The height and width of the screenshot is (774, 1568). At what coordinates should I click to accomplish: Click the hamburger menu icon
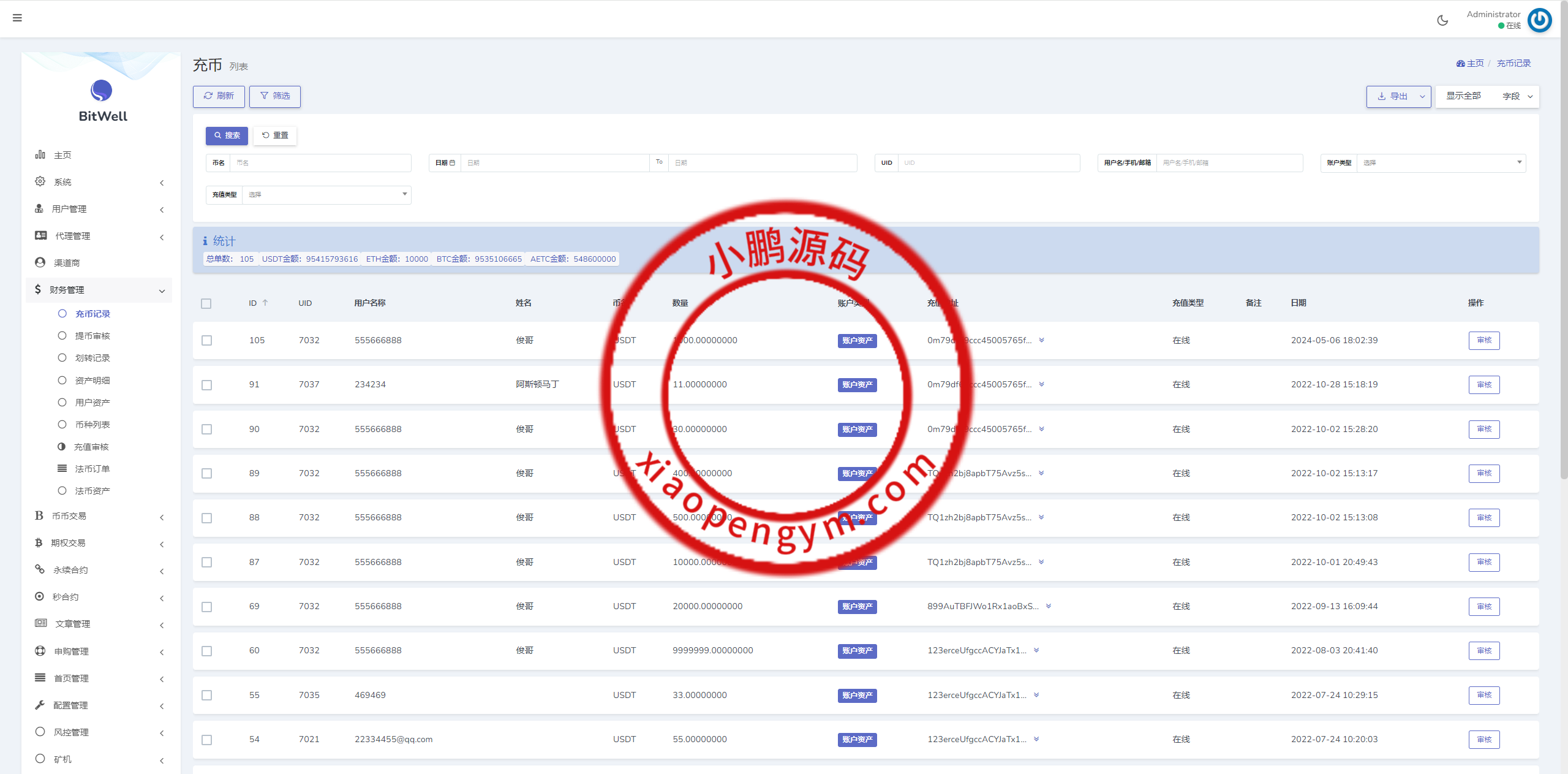tap(17, 18)
